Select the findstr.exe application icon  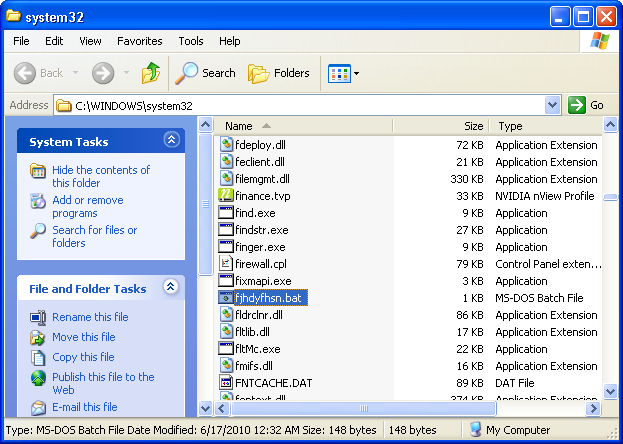[x=226, y=230]
